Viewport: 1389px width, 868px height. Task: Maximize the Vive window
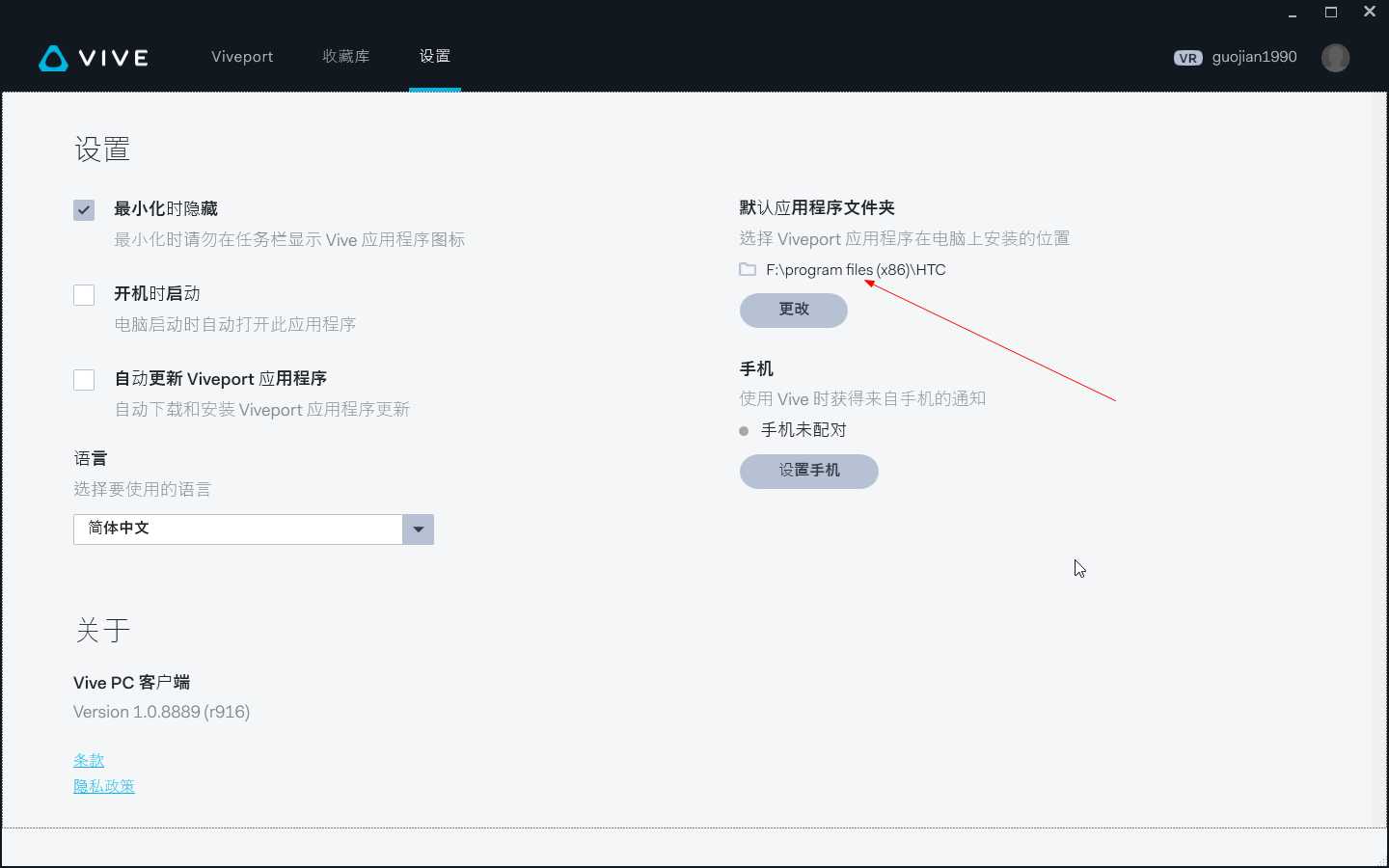coord(1331,13)
